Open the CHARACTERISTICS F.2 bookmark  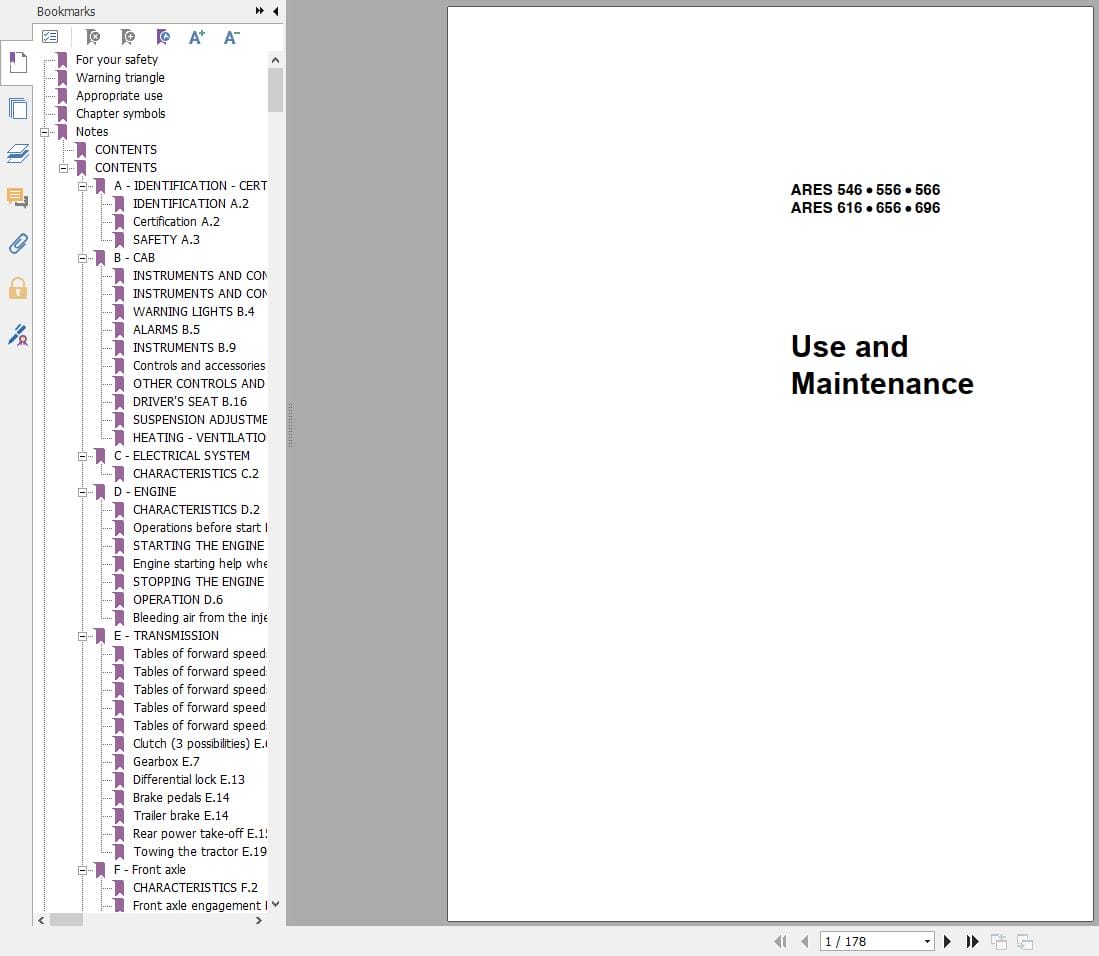click(196, 888)
